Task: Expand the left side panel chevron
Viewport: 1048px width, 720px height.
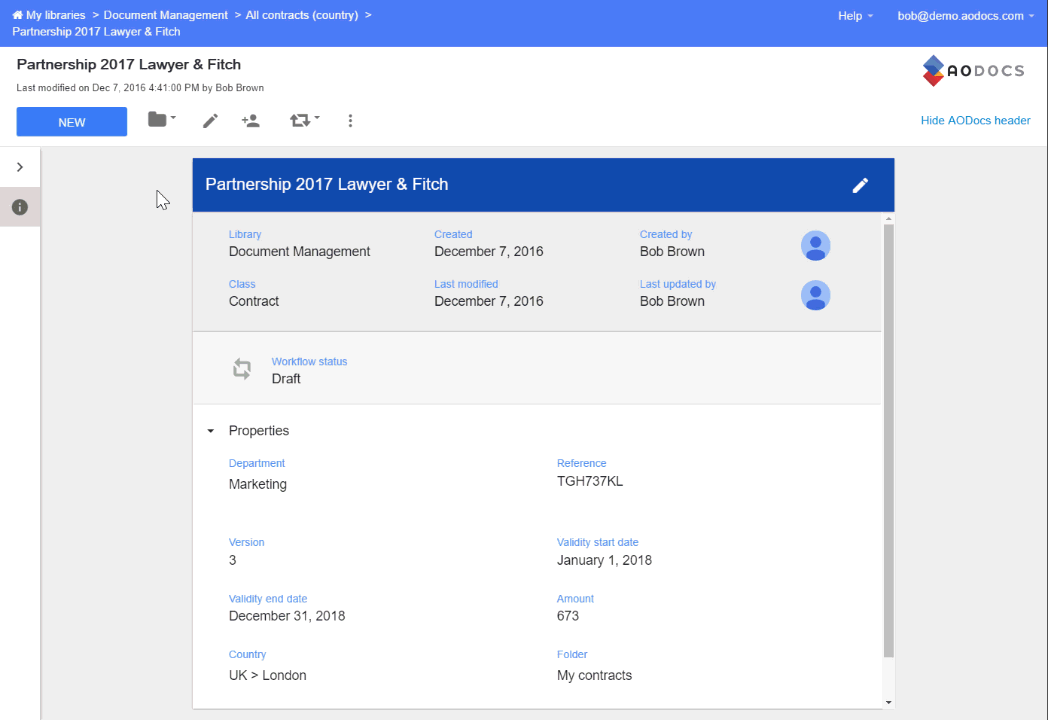Action: pos(20,167)
